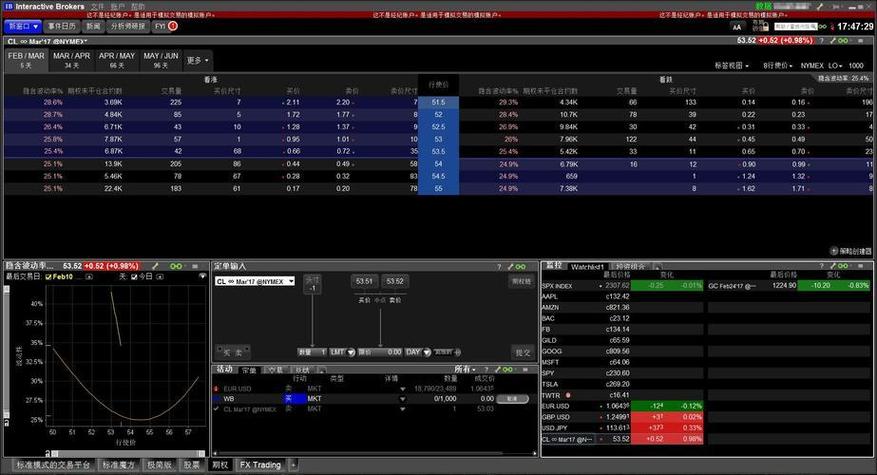The width and height of the screenshot is (877, 475).
Task: Click wrench icon in implied volatility panel
Action: point(155,266)
